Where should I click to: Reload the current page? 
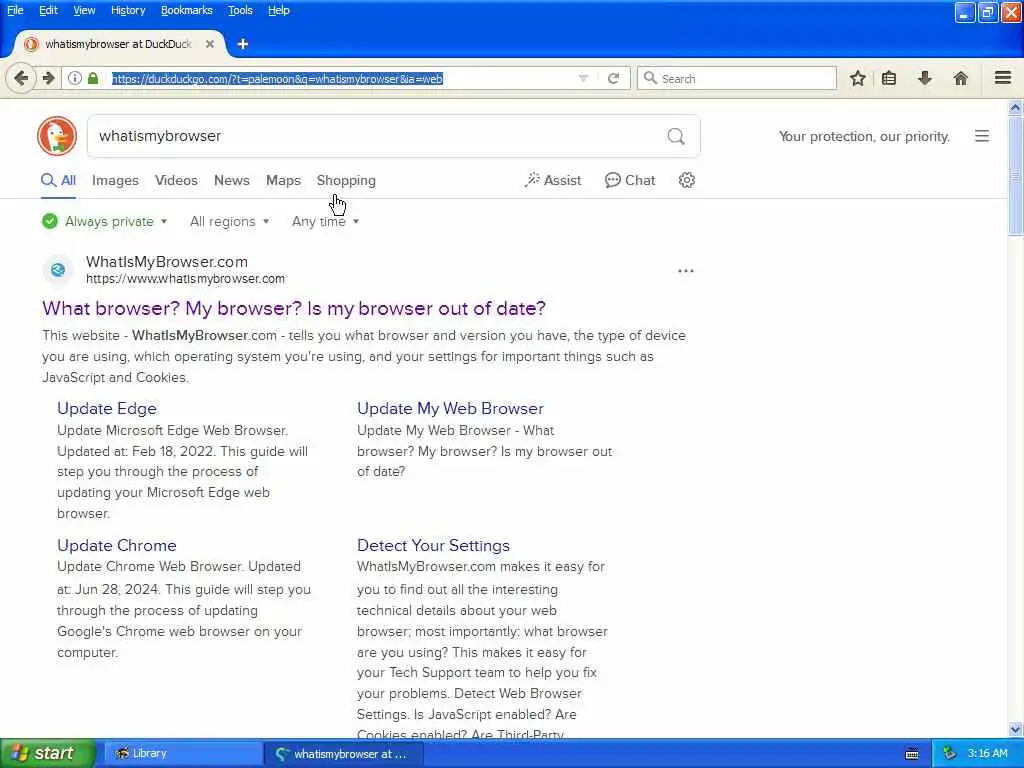click(613, 78)
